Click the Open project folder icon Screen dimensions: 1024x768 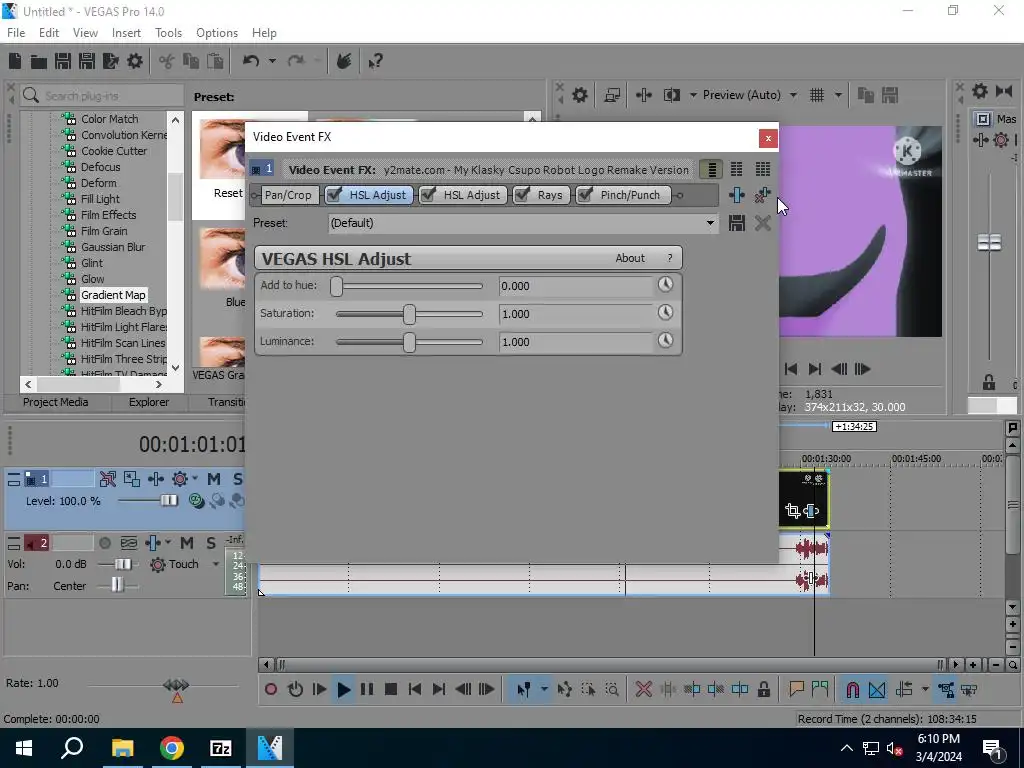(x=39, y=61)
